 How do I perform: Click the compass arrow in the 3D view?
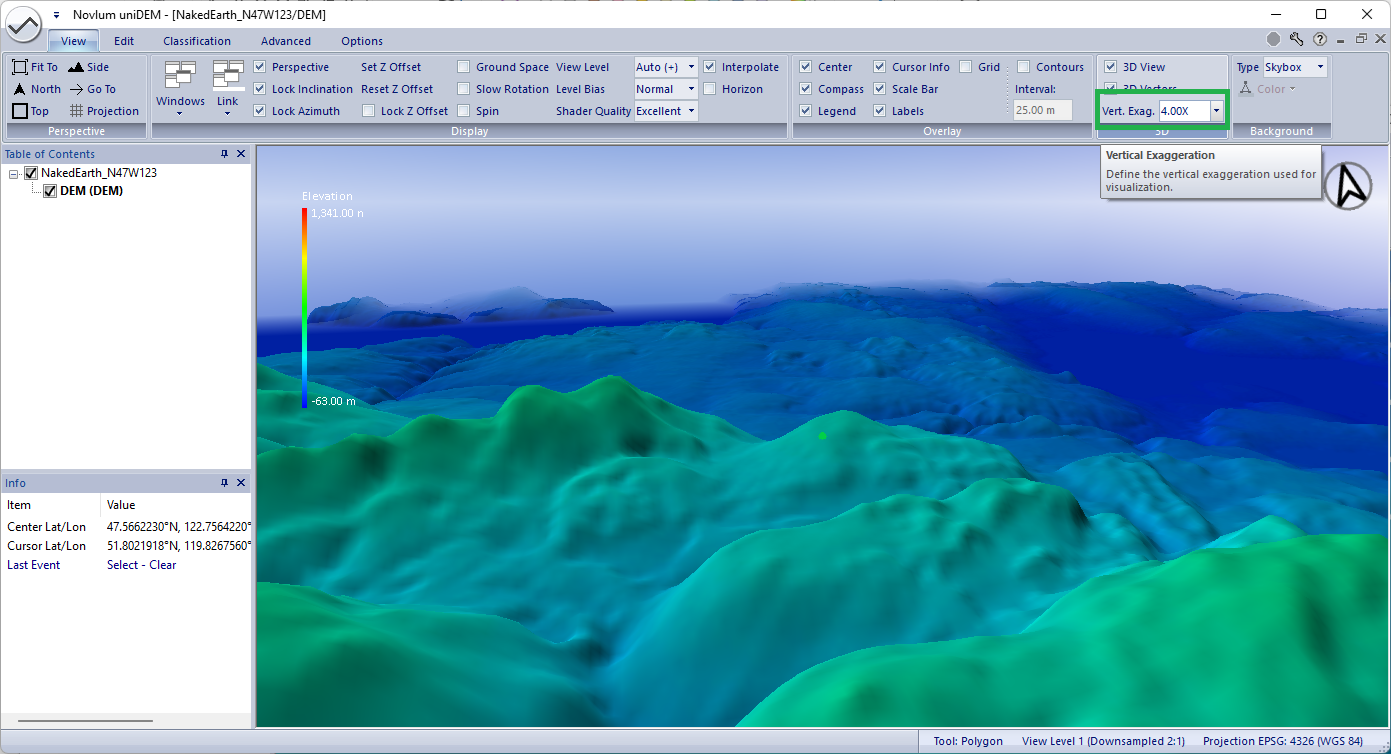(1348, 186)
